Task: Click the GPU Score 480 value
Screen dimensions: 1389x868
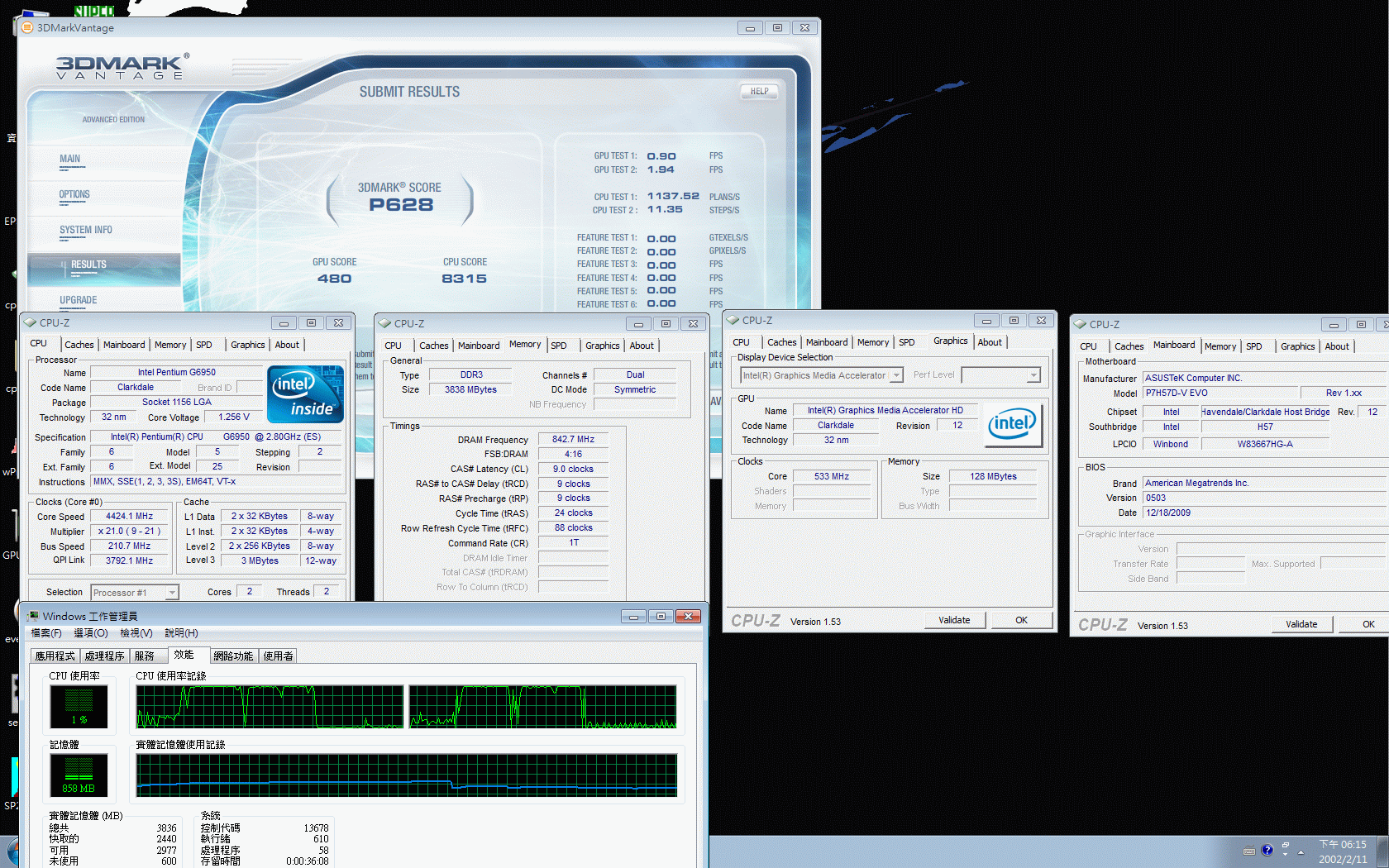Action: click(x=335, y=279)
